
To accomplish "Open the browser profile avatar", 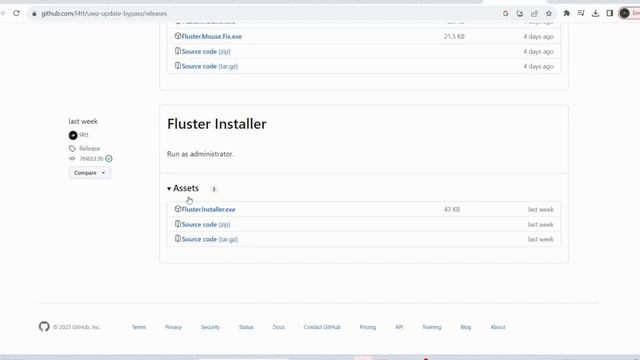I will click(x=624, y=13).
